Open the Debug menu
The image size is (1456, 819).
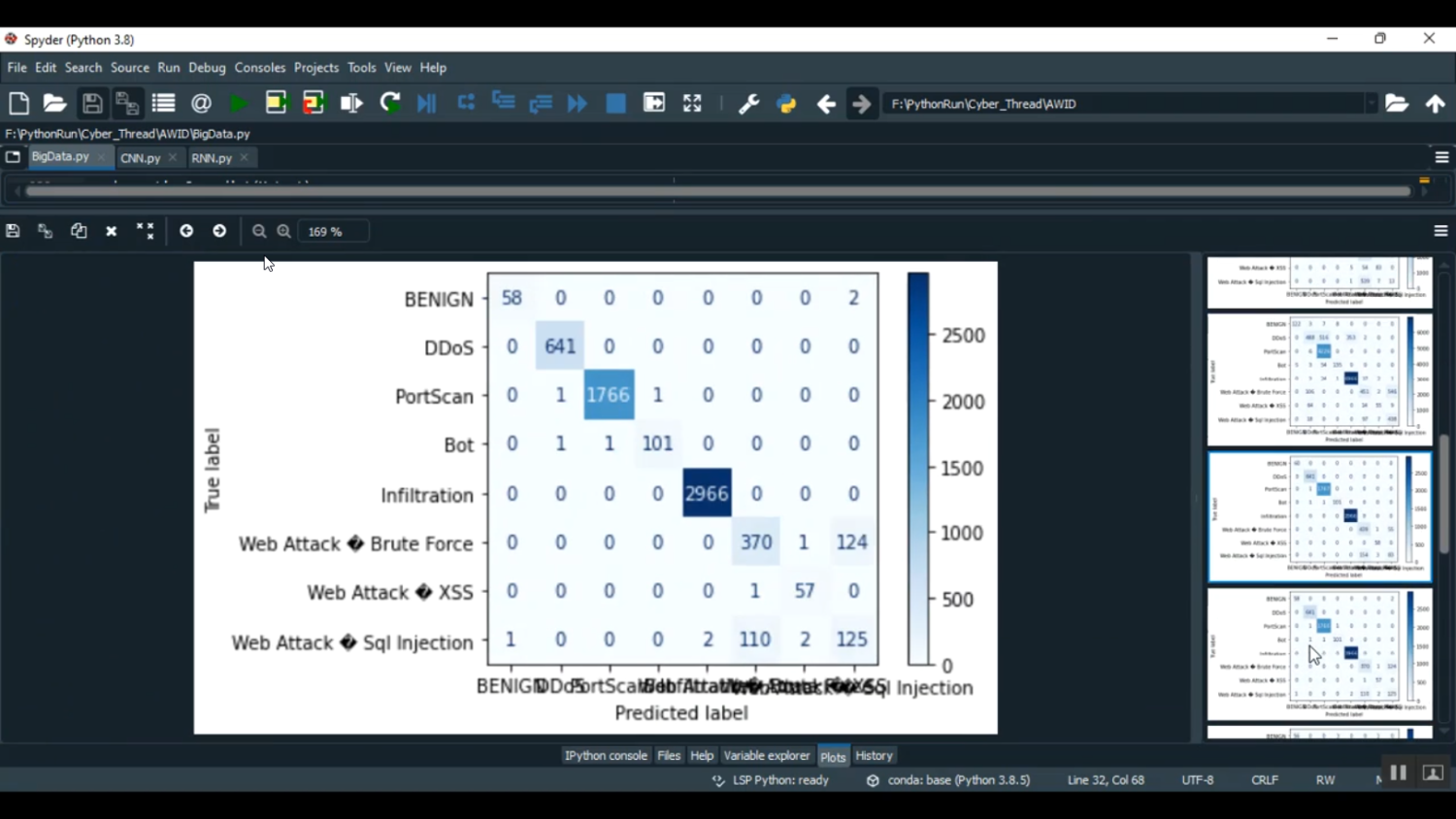(207, 68)
